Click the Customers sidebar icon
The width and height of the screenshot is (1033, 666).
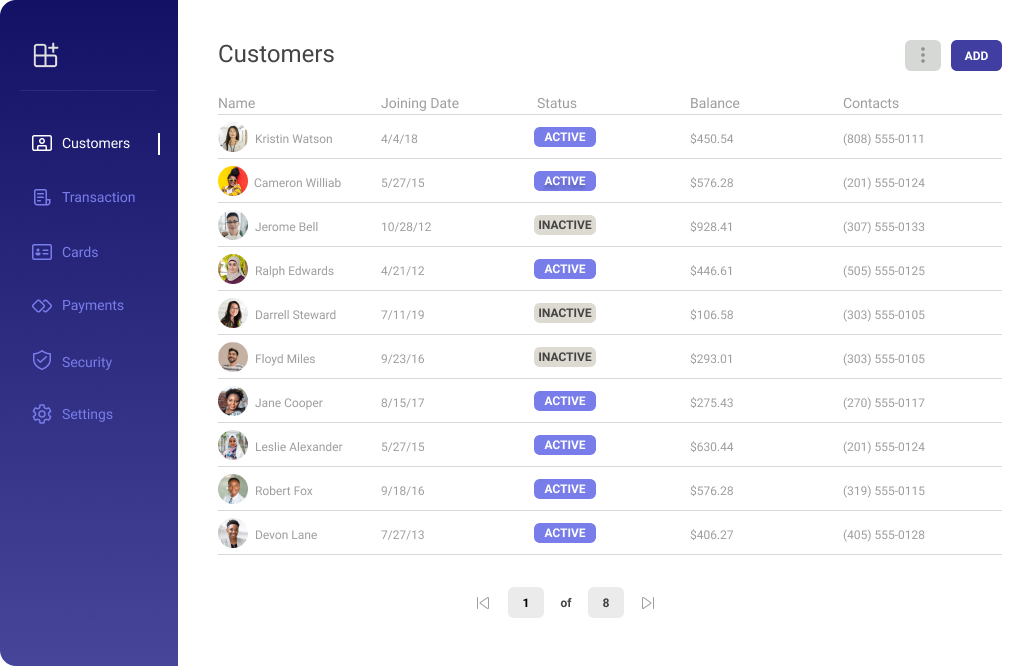(x=42, y=143)
